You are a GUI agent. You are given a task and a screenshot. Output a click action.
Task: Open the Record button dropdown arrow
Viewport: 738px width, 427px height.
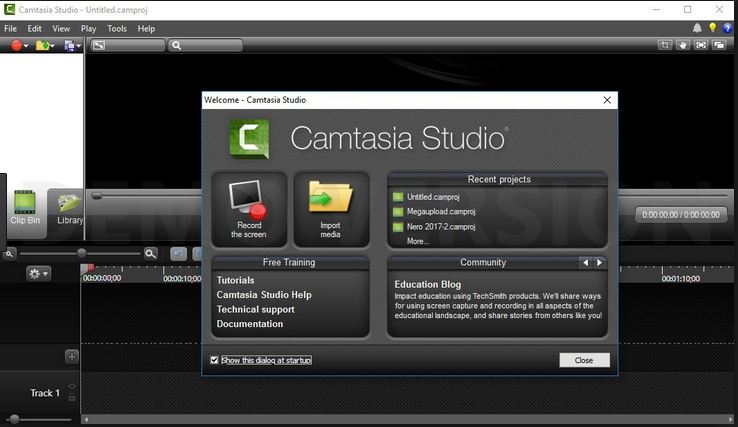(26, 46)
